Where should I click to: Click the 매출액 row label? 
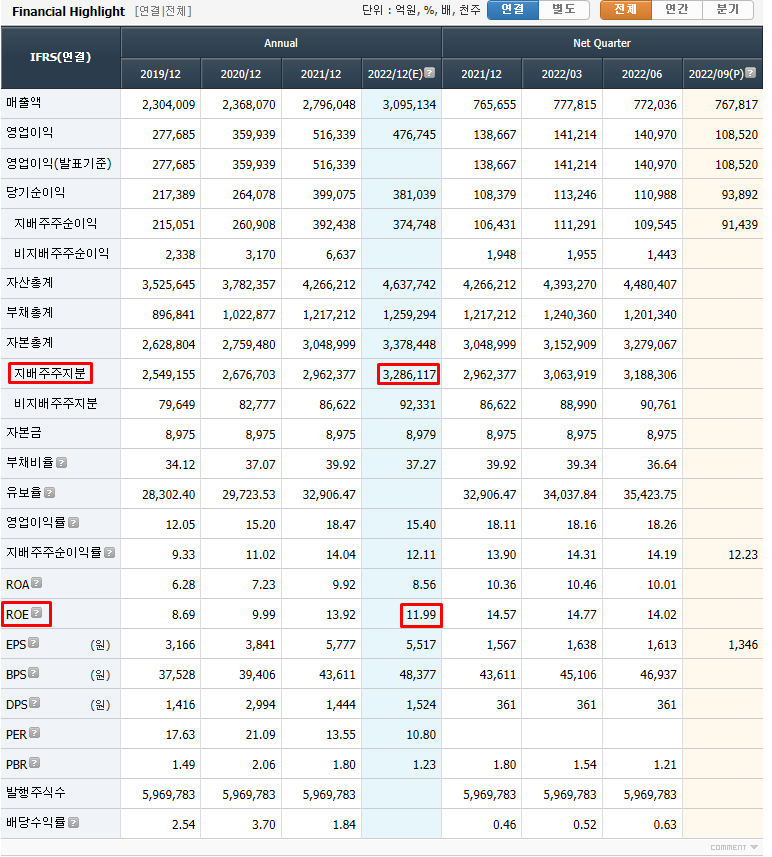(x=24, y=103)
